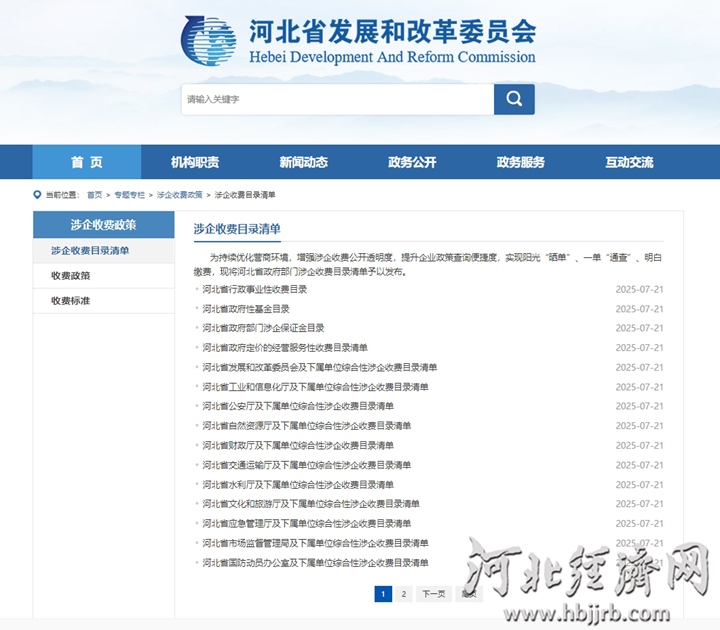This screenshot has height=630, width=720.
Task: Select the 新闻动态 navigation item
Action: coord(303,162)
